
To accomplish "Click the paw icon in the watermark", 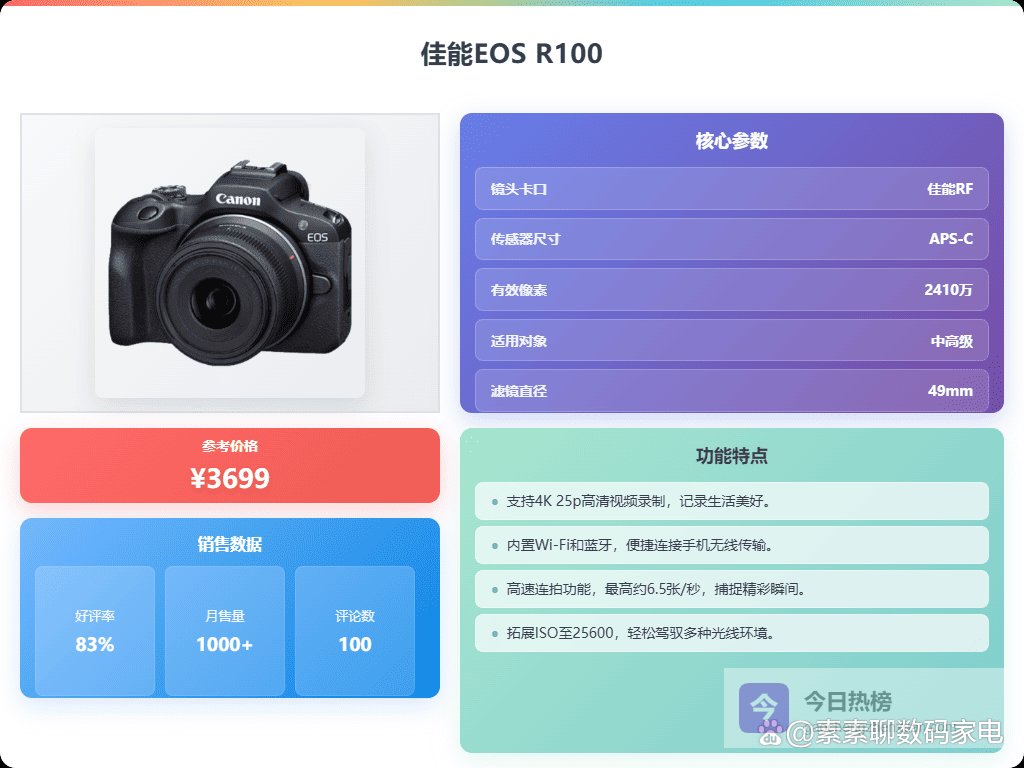I will tap(771, 732).
